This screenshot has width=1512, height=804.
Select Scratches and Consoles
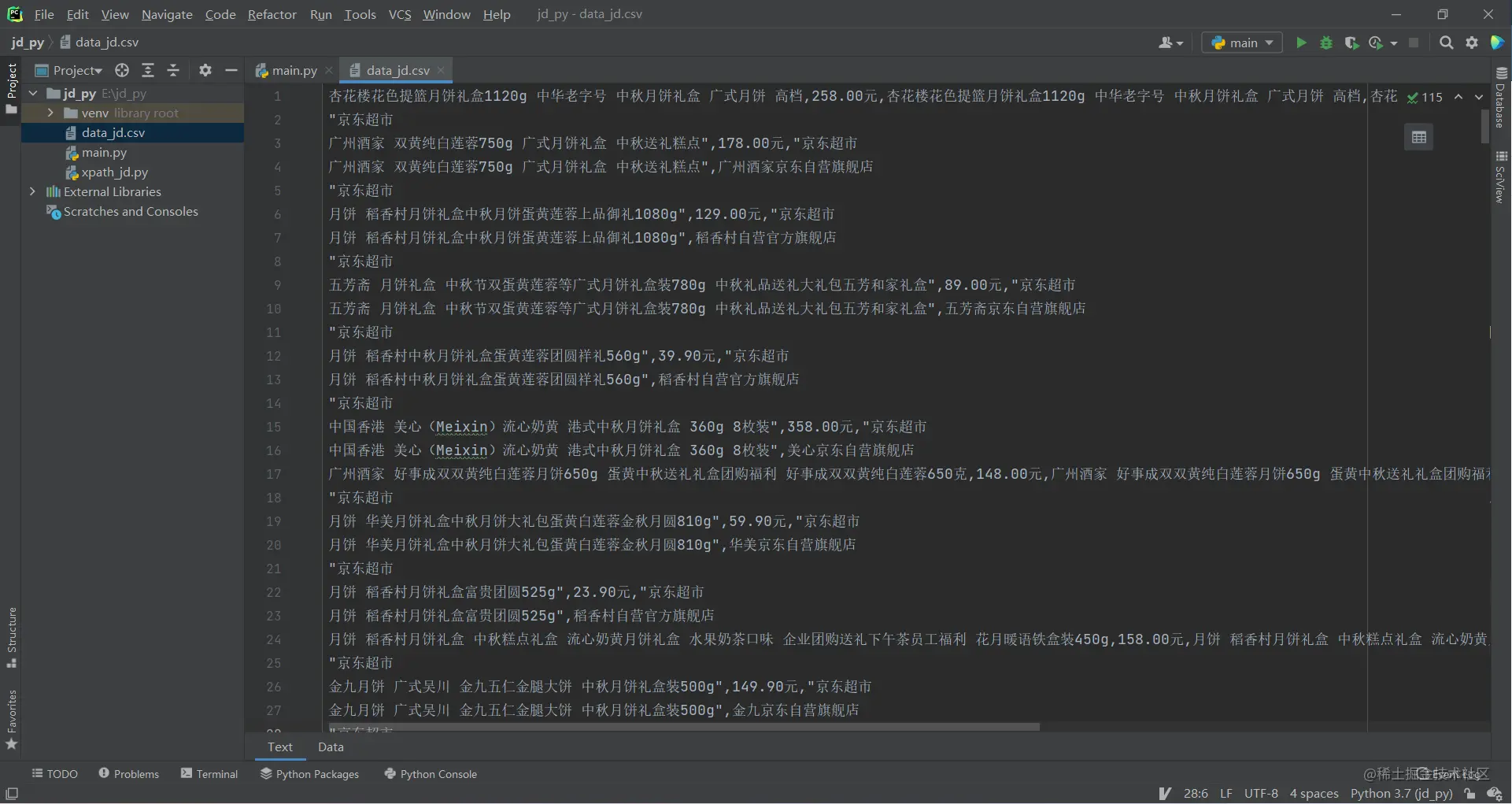[131, 211]
